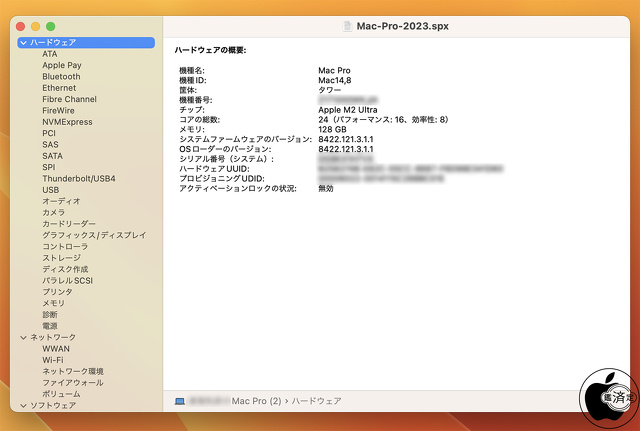Click the computer icon in path bar
This screenshot has height=431, width=640.
pos(180,402)
